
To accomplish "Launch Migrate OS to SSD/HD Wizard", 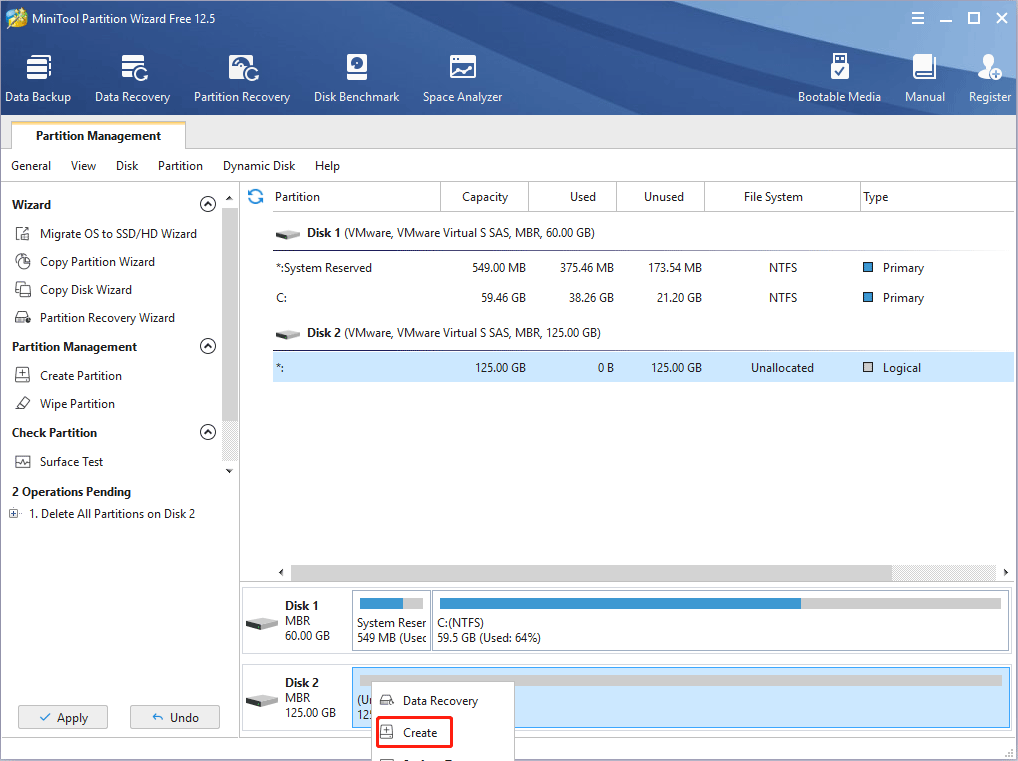I will click(x=105, y=234).
